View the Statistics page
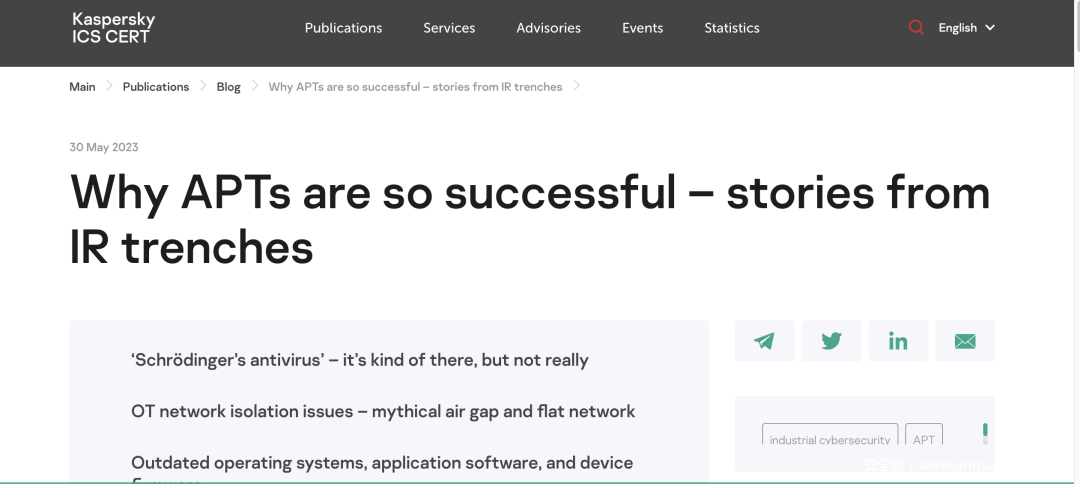 [731, 28]
